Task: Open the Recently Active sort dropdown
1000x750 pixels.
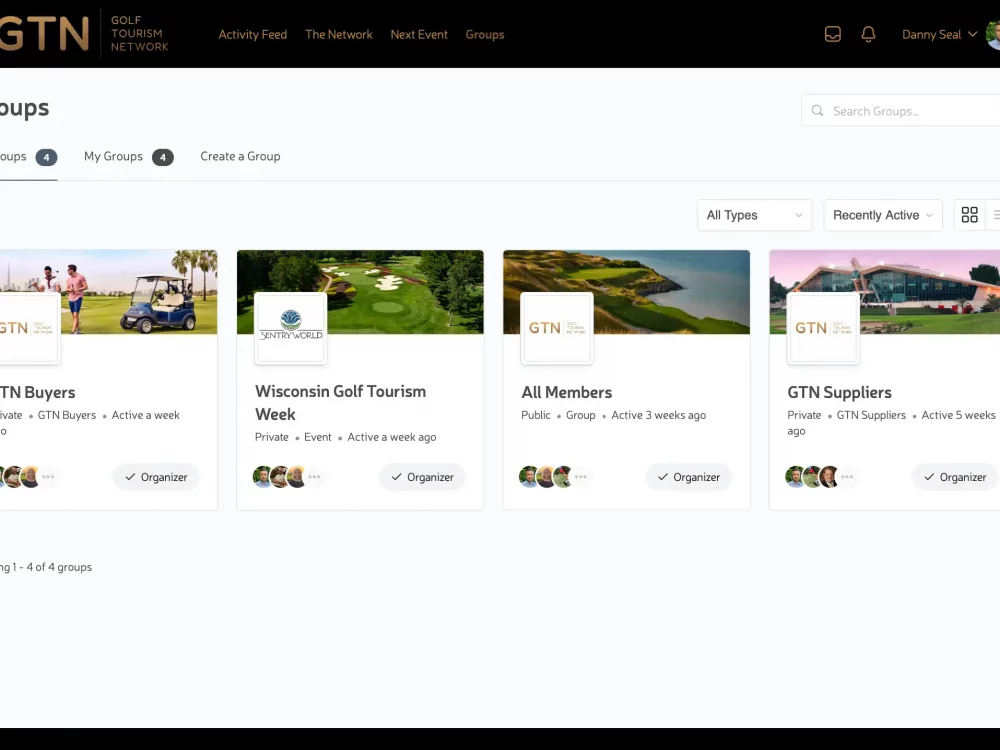Action: click(x=882, y=215)
